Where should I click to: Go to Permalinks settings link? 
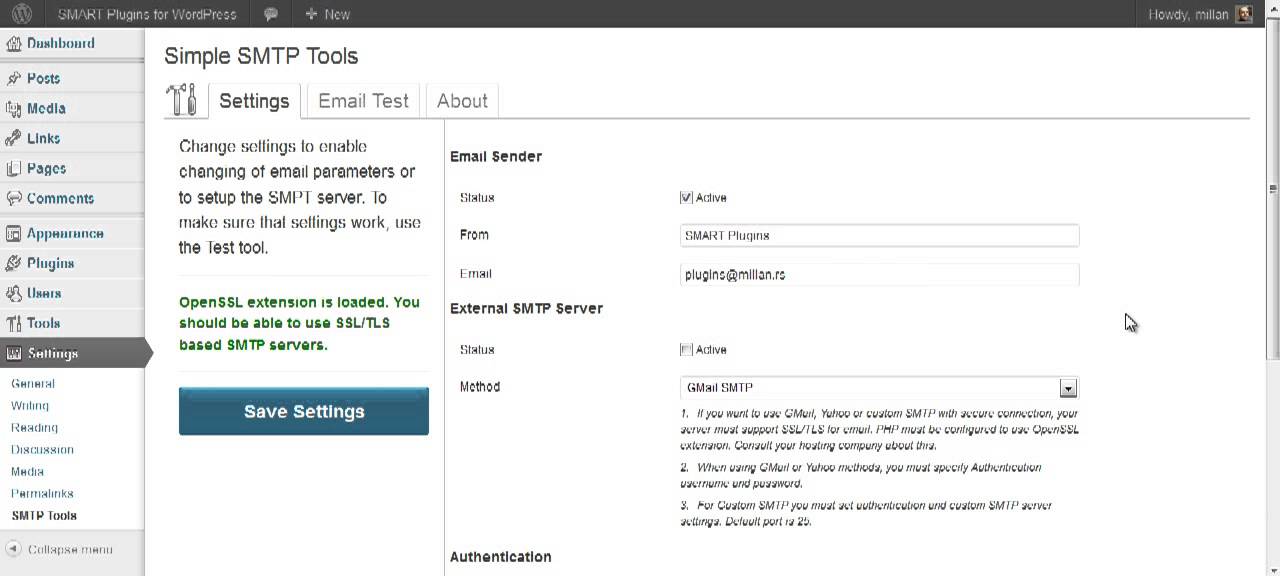tap(42, 493)
